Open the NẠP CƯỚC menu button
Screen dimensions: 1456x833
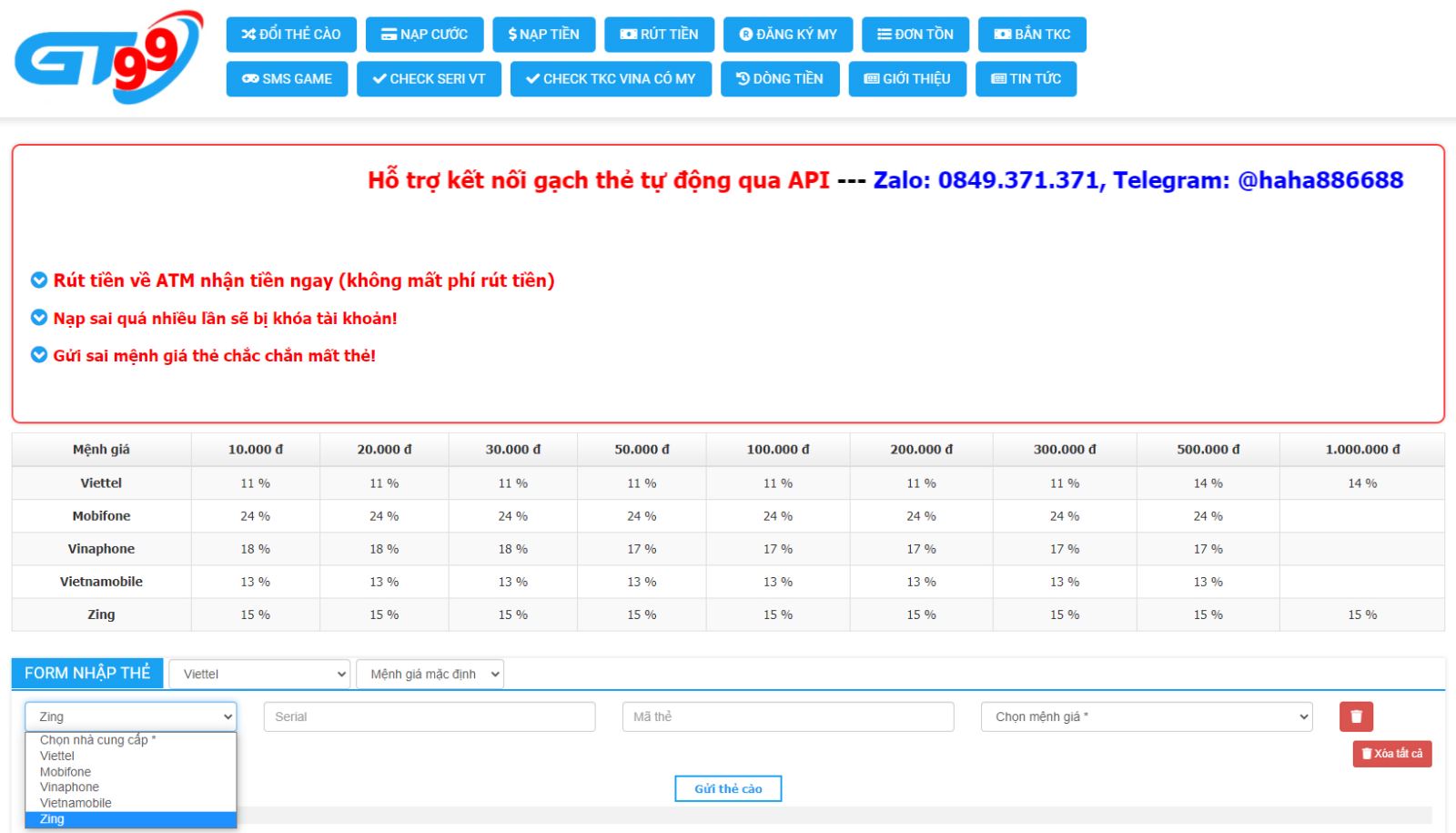424,35
